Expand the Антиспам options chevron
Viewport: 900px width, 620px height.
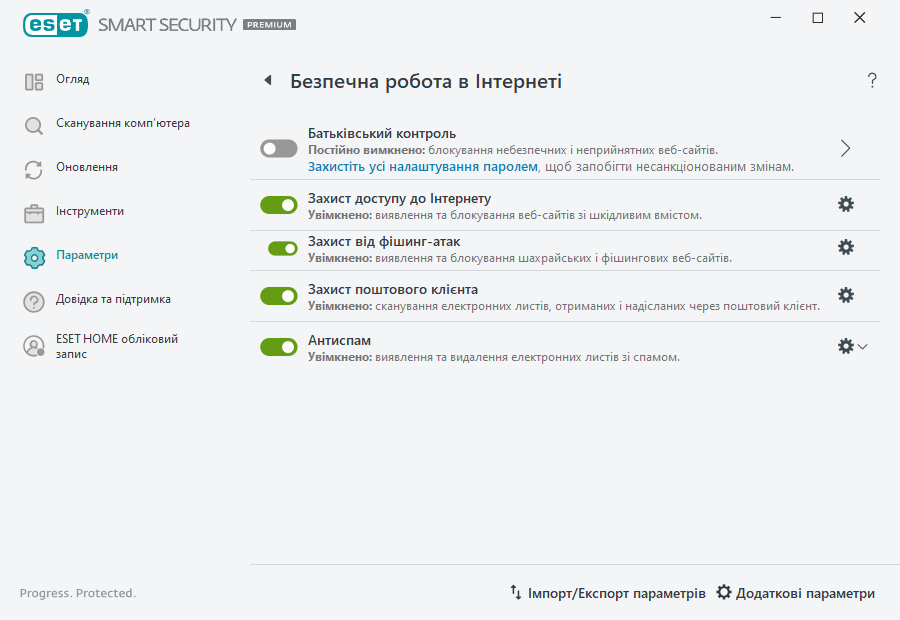[861, 347]
